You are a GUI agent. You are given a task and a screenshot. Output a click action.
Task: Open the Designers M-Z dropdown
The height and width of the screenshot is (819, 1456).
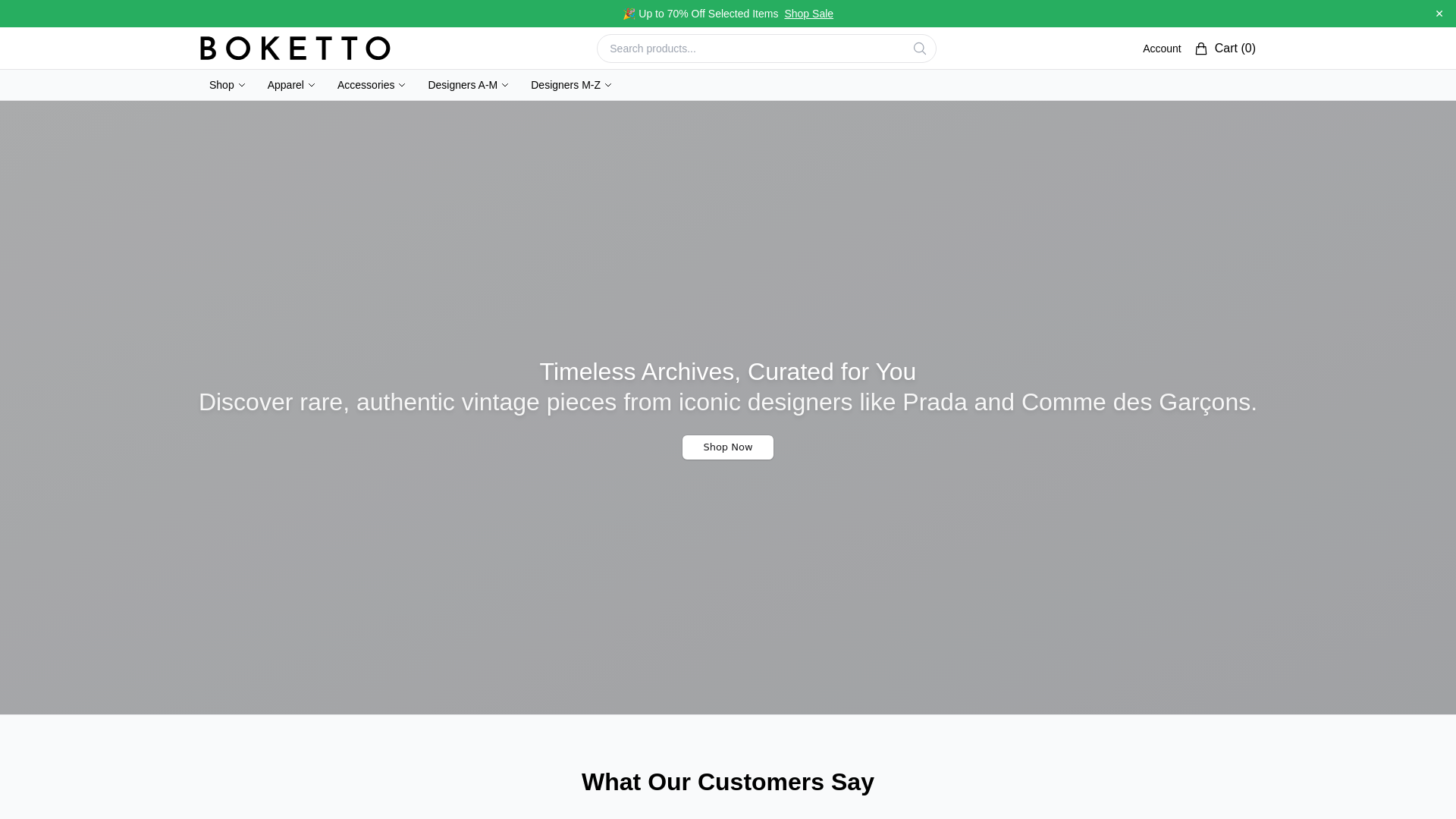pyautogui.click(x=571, y=85)
